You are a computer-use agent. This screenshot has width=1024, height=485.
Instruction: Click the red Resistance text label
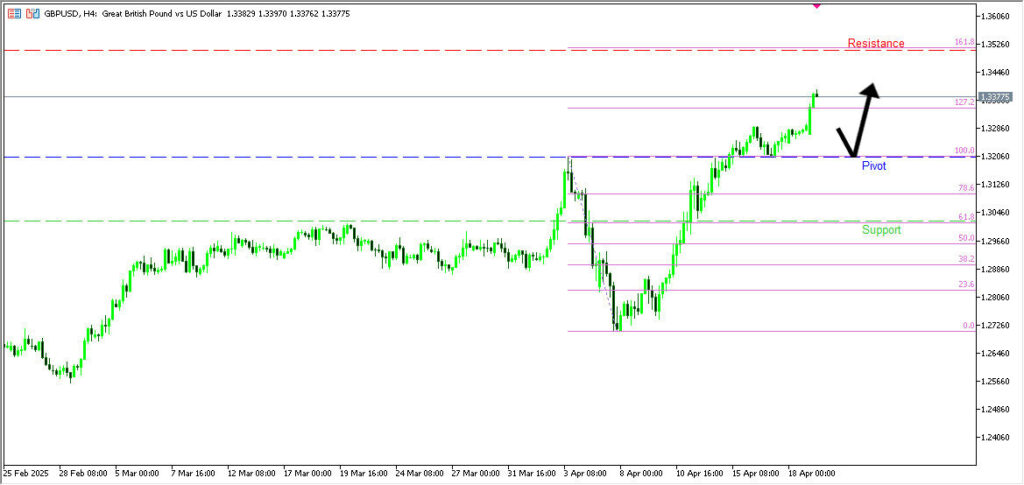pyautogui.click(x=875, y=43)
